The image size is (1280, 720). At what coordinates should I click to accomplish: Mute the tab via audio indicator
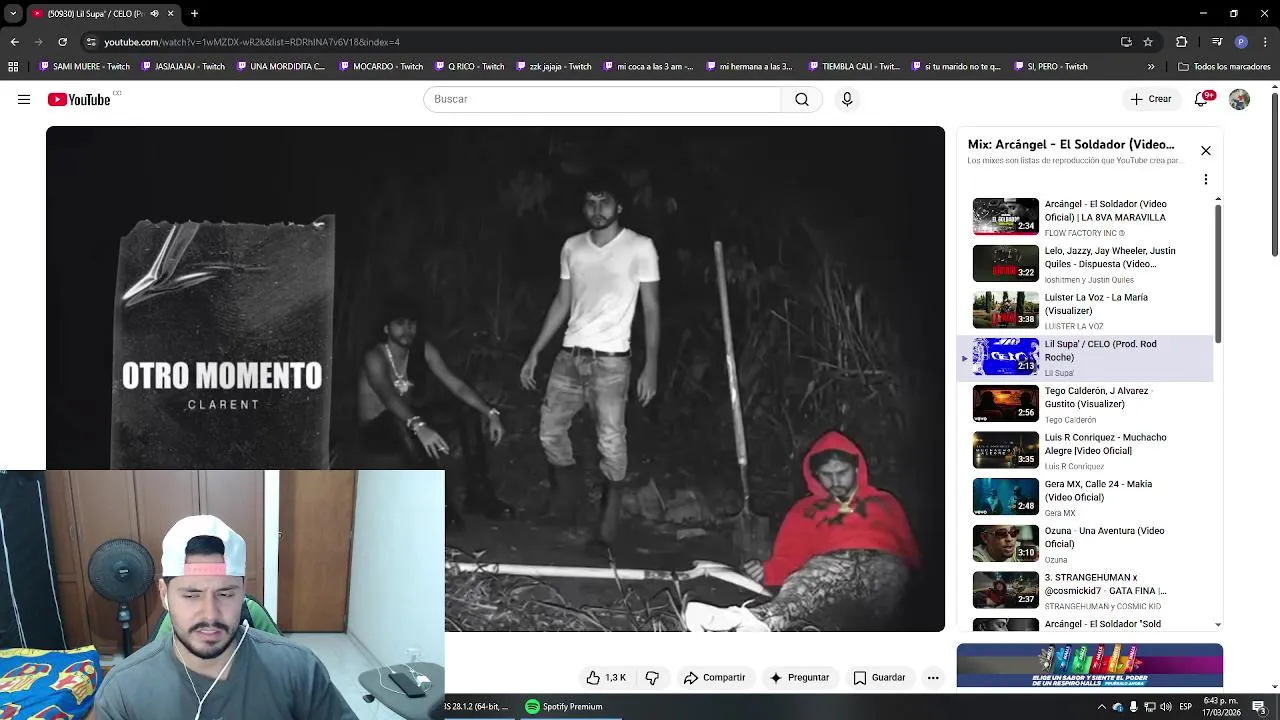click(154, 14)
